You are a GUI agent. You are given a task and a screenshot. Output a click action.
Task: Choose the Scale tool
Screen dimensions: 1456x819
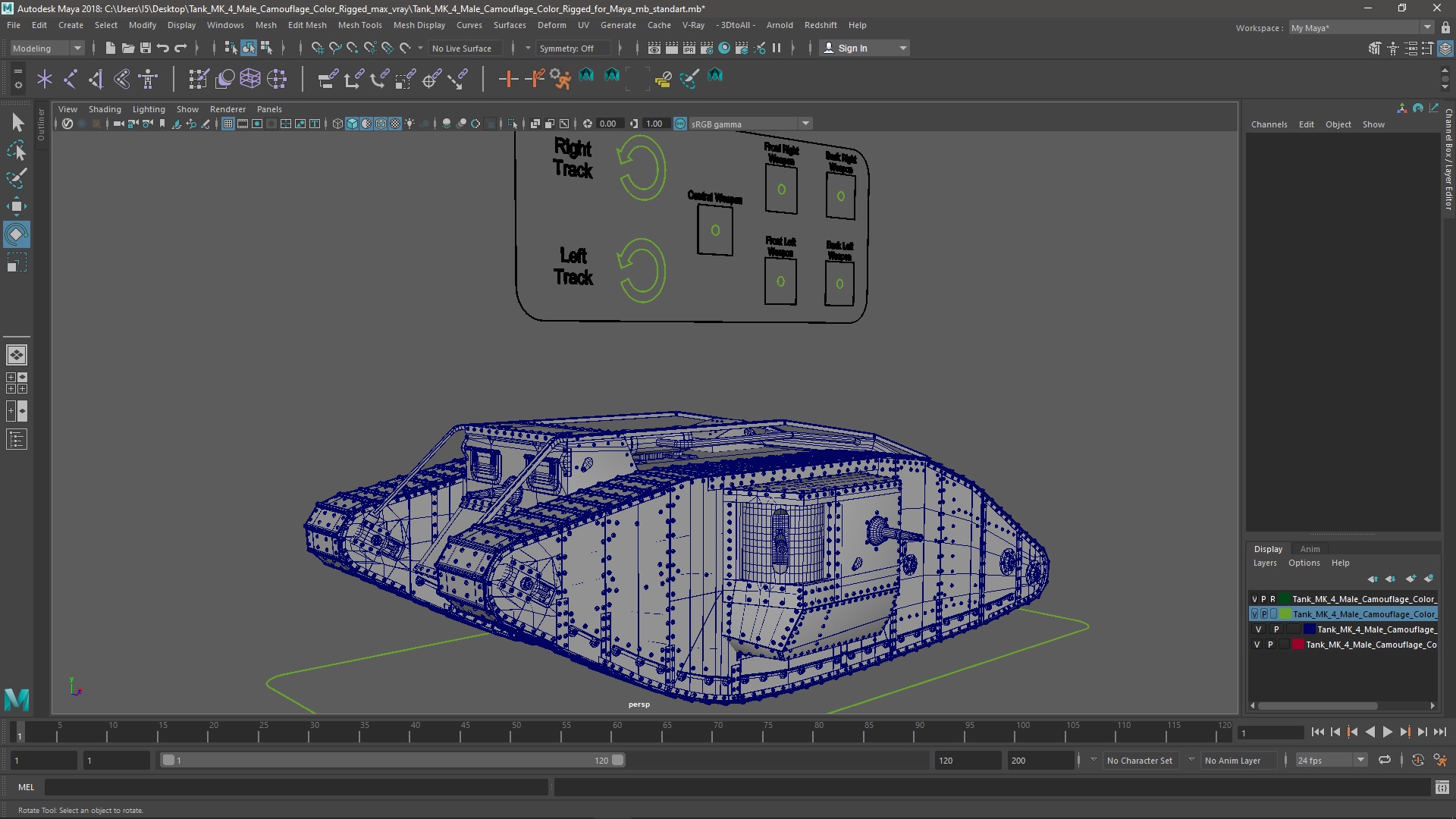17,262
